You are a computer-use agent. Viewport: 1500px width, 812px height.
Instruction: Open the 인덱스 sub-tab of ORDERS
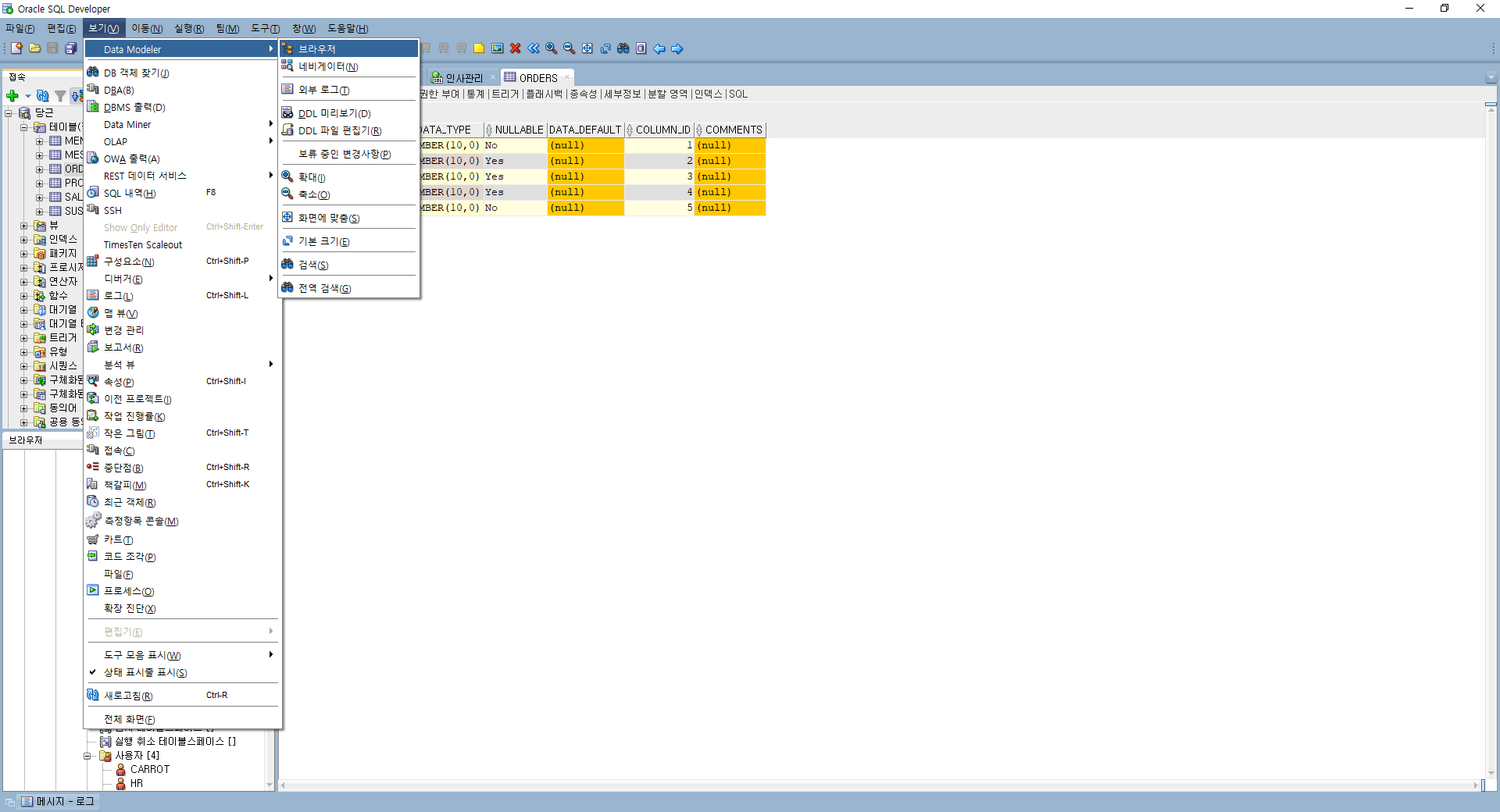point(709,94)
